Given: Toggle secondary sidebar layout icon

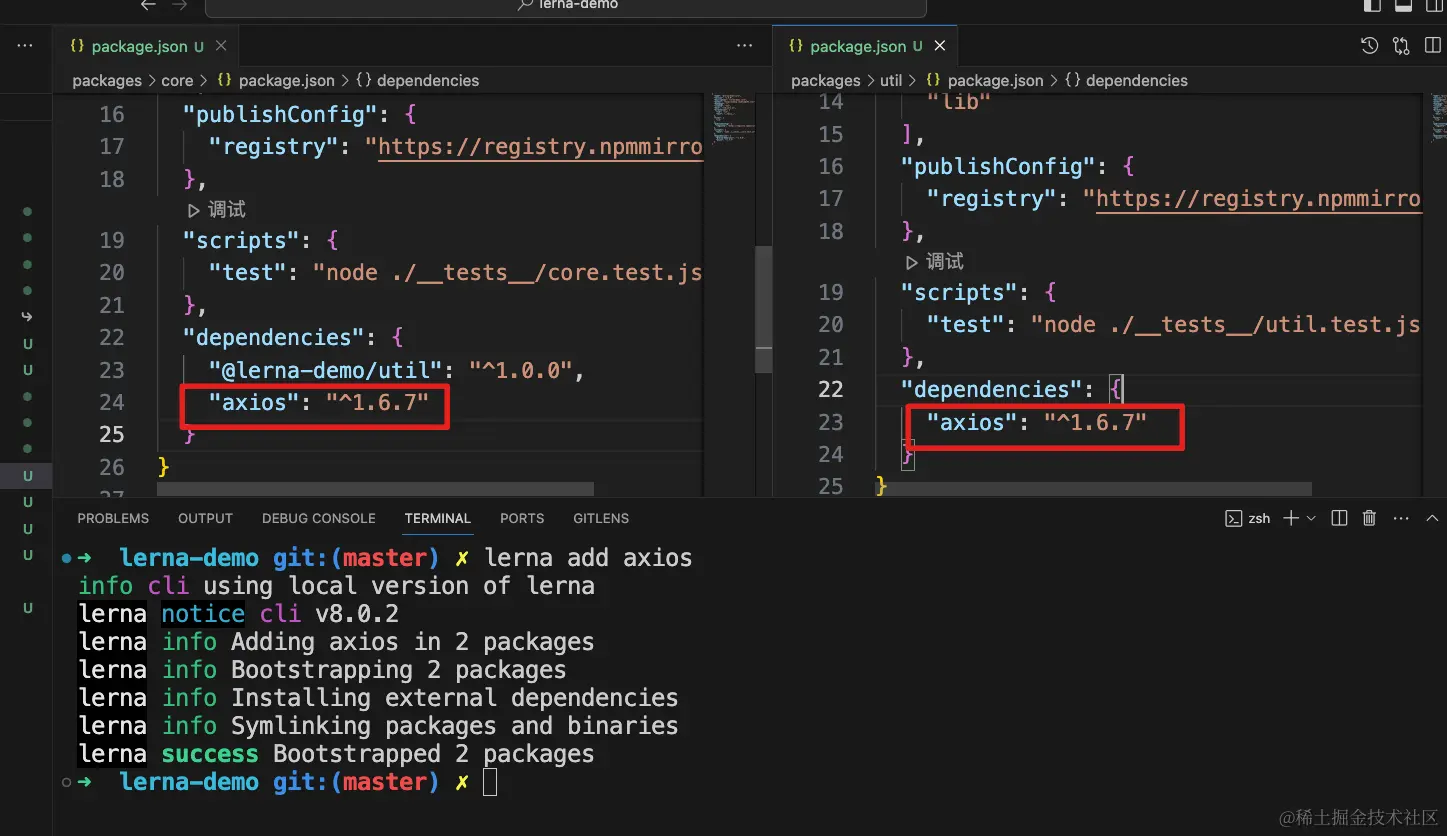Looking at the screenshot, I should click(x=1435, y=5).
